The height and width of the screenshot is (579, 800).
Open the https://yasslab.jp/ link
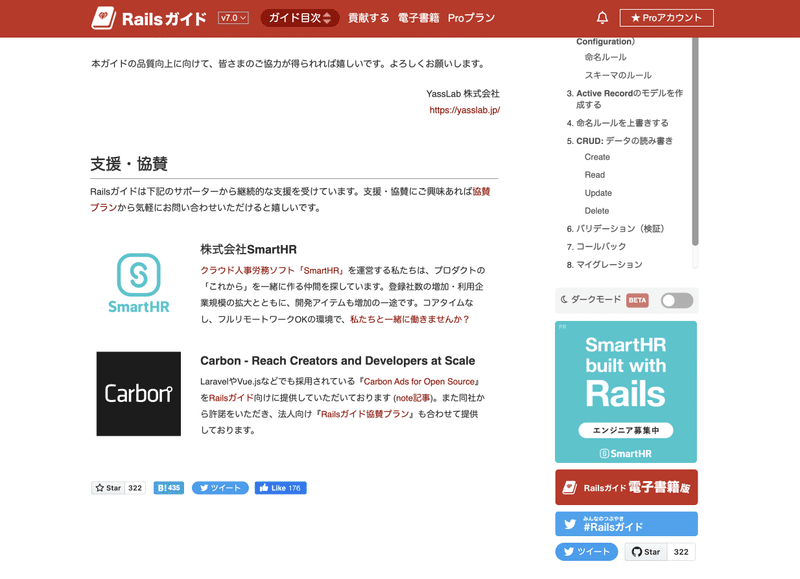click(464, 110)
